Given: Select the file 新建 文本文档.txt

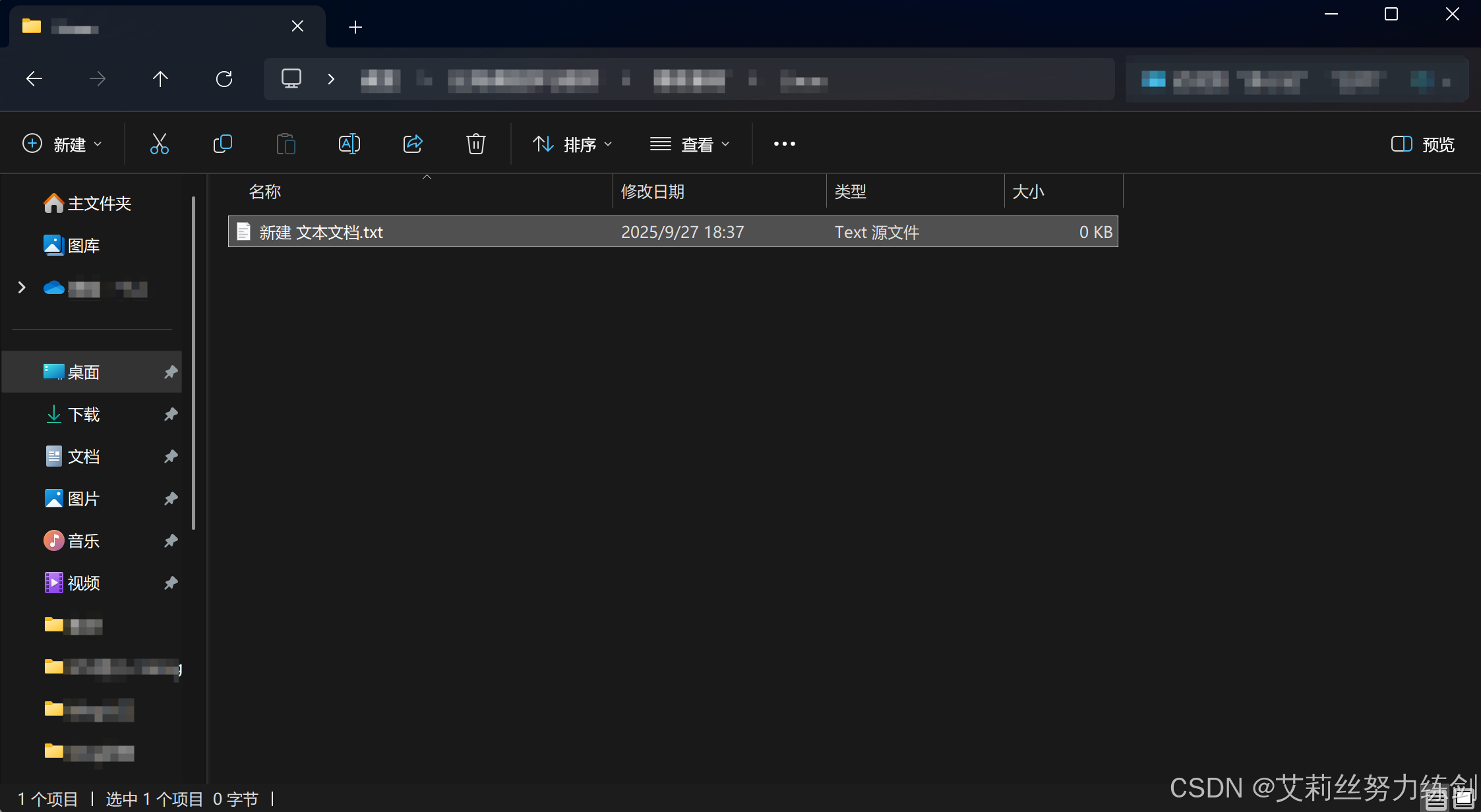Looking at the screenshot, I should coord(321,232).
